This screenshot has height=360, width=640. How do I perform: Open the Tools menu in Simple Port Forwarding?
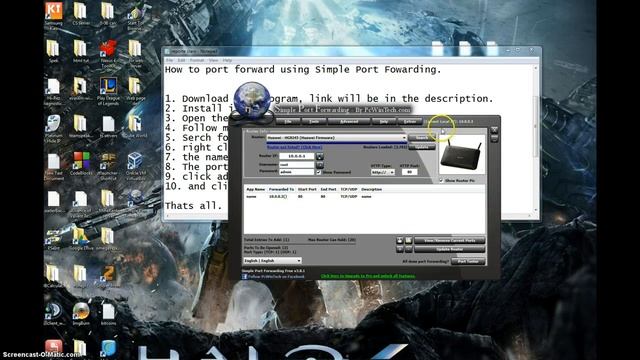(314, 121)
